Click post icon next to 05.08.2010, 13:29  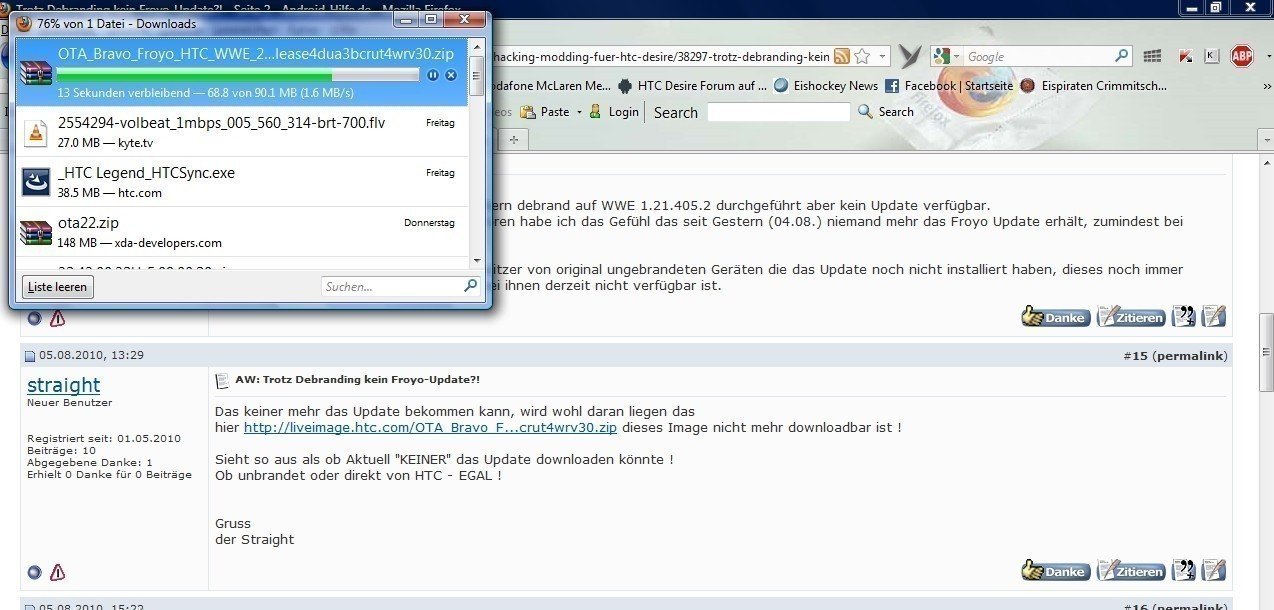(x=30, y=356)
